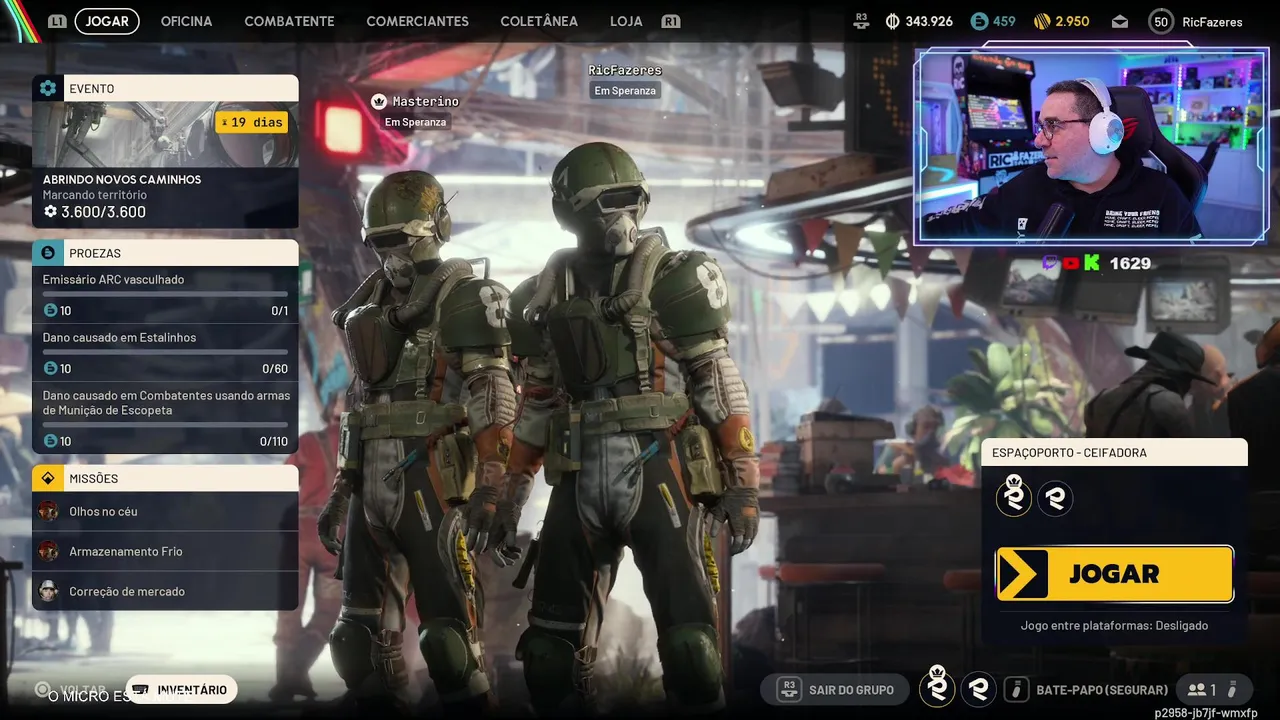
Task: Click the crowned leader emblem in the map panel
Action: (x=1014, y=495)
